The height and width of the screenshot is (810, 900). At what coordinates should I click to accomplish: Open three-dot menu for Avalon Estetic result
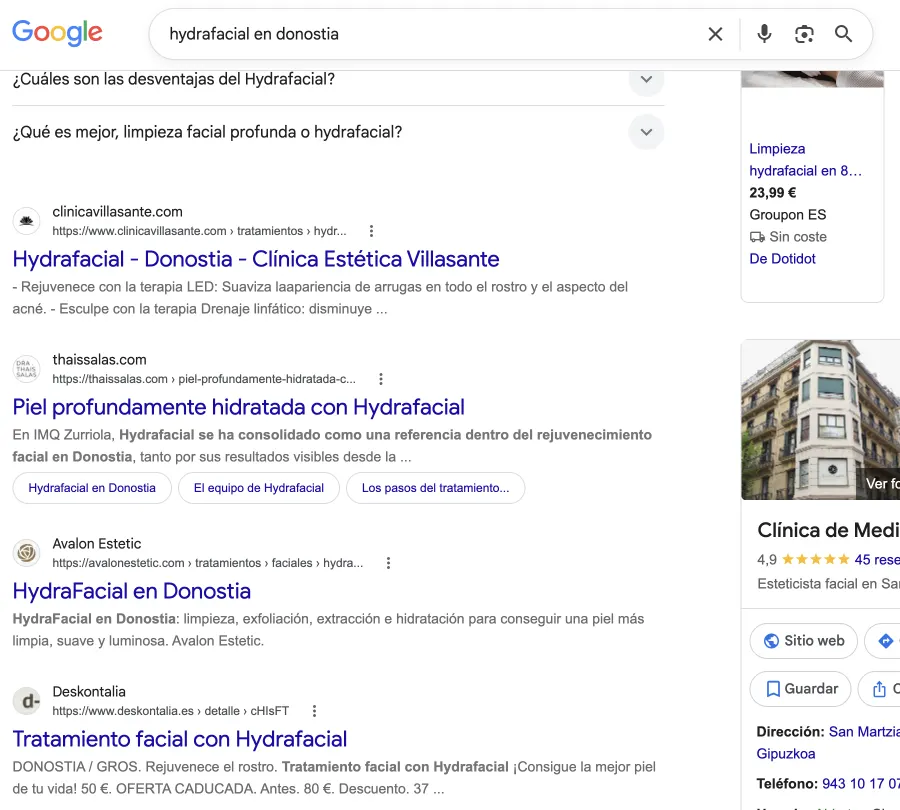click(x=389, y=563)
